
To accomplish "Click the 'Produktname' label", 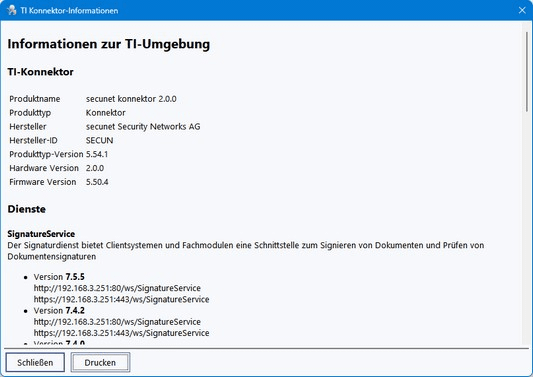I will coord(35,99).
